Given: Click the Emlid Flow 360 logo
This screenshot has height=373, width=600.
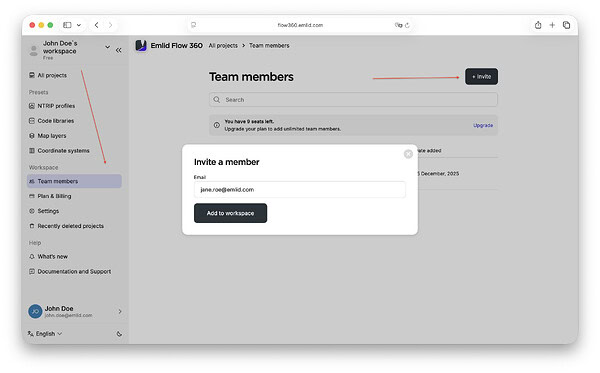Looking at the screenshot, I should 141,46.
